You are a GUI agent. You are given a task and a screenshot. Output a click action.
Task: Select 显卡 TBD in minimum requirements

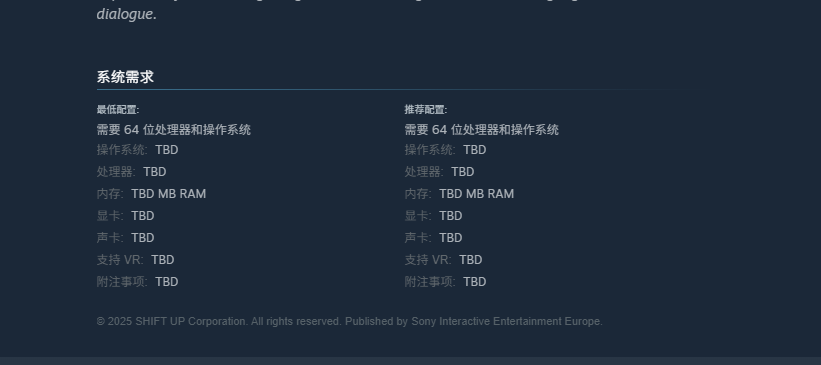pyautogui.click(x=126, y=216)
